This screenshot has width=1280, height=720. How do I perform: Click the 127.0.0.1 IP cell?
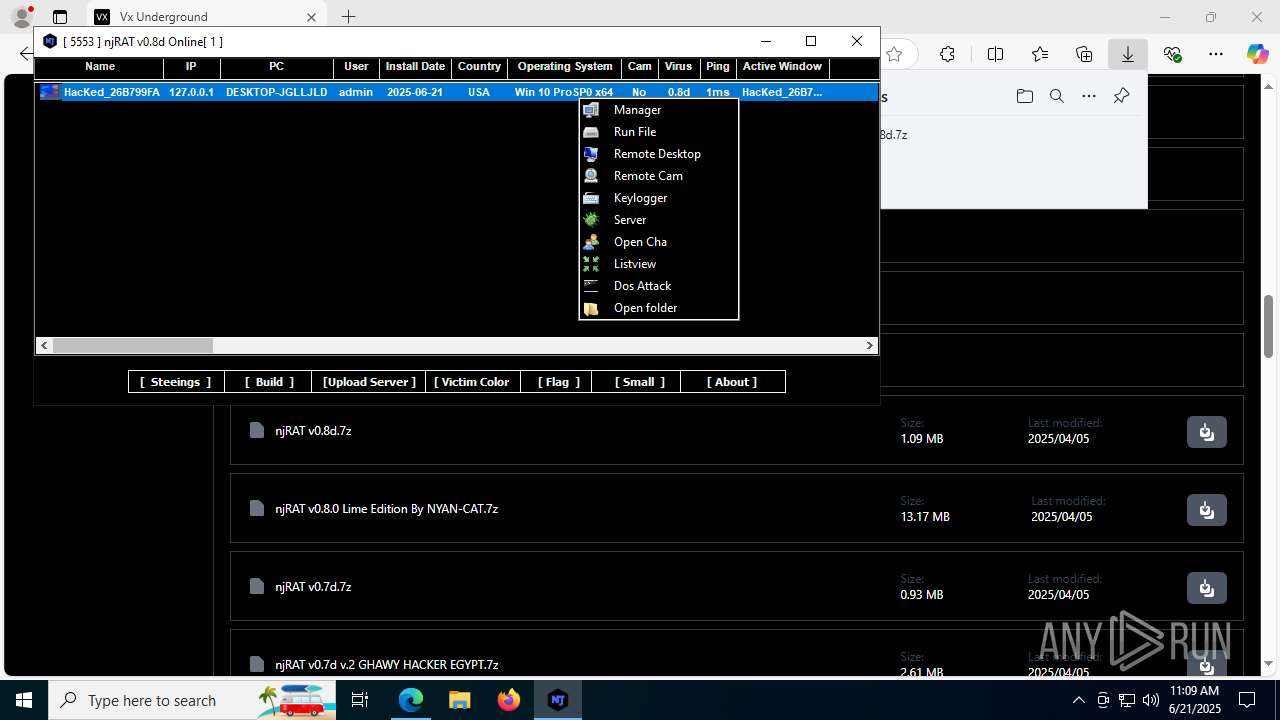click(191, 92)
